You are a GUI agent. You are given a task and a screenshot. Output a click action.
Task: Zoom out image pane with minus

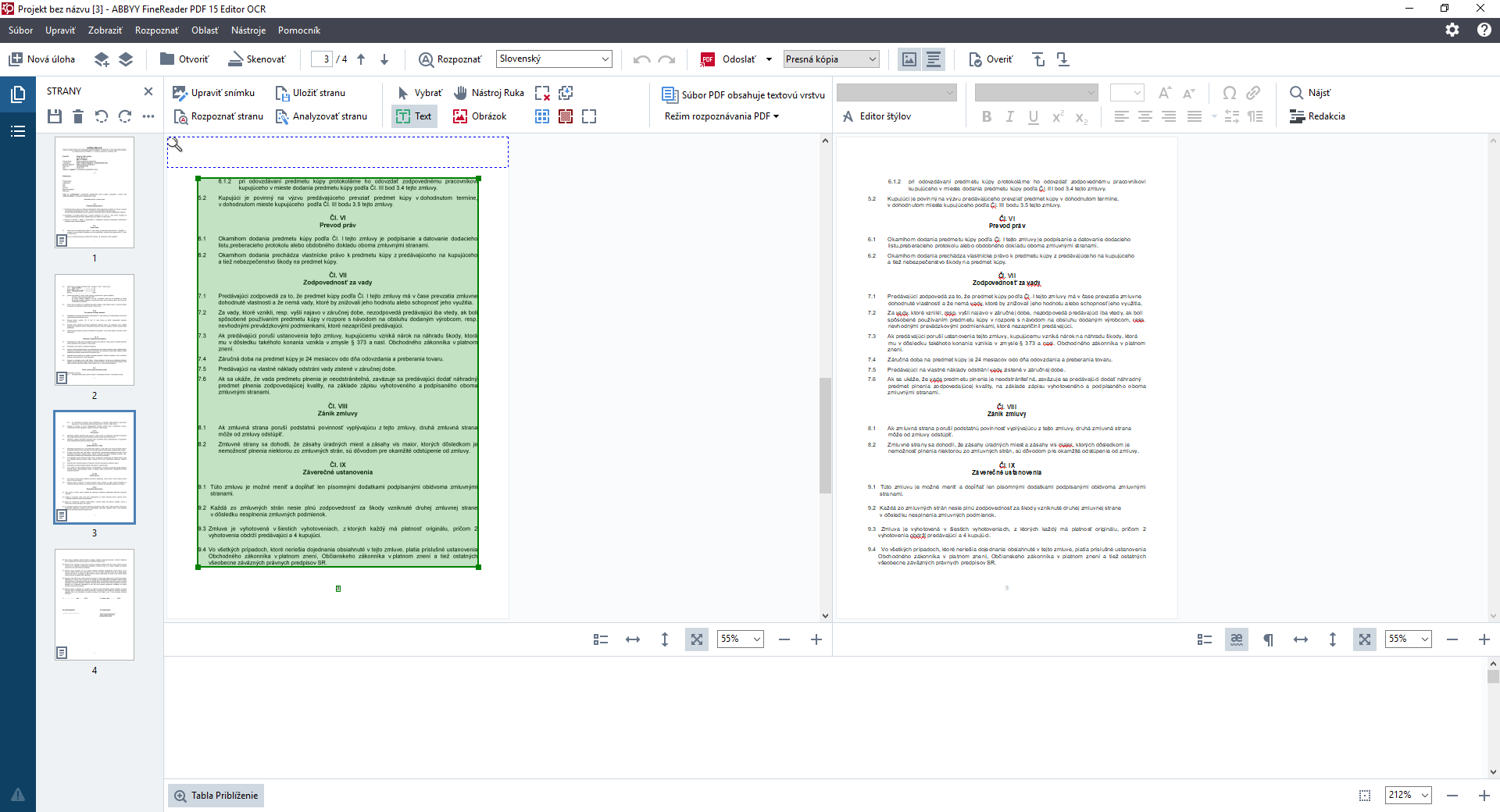(784, 639)
